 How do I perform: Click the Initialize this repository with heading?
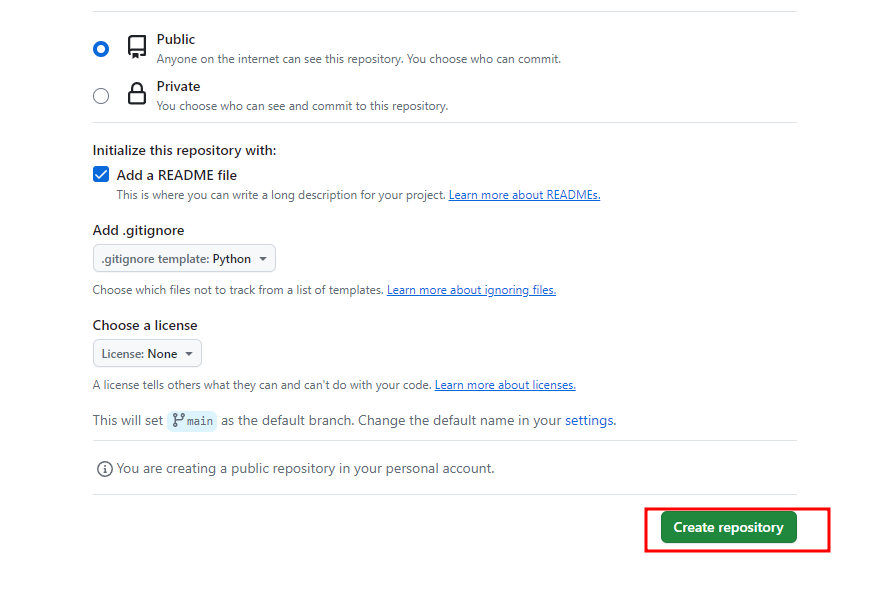pos(185,150)
